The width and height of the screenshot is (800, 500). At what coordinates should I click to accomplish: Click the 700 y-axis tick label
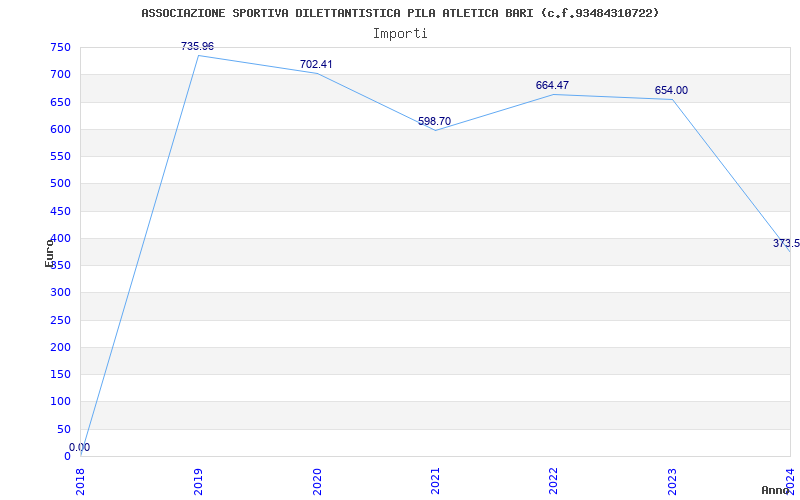60,74
